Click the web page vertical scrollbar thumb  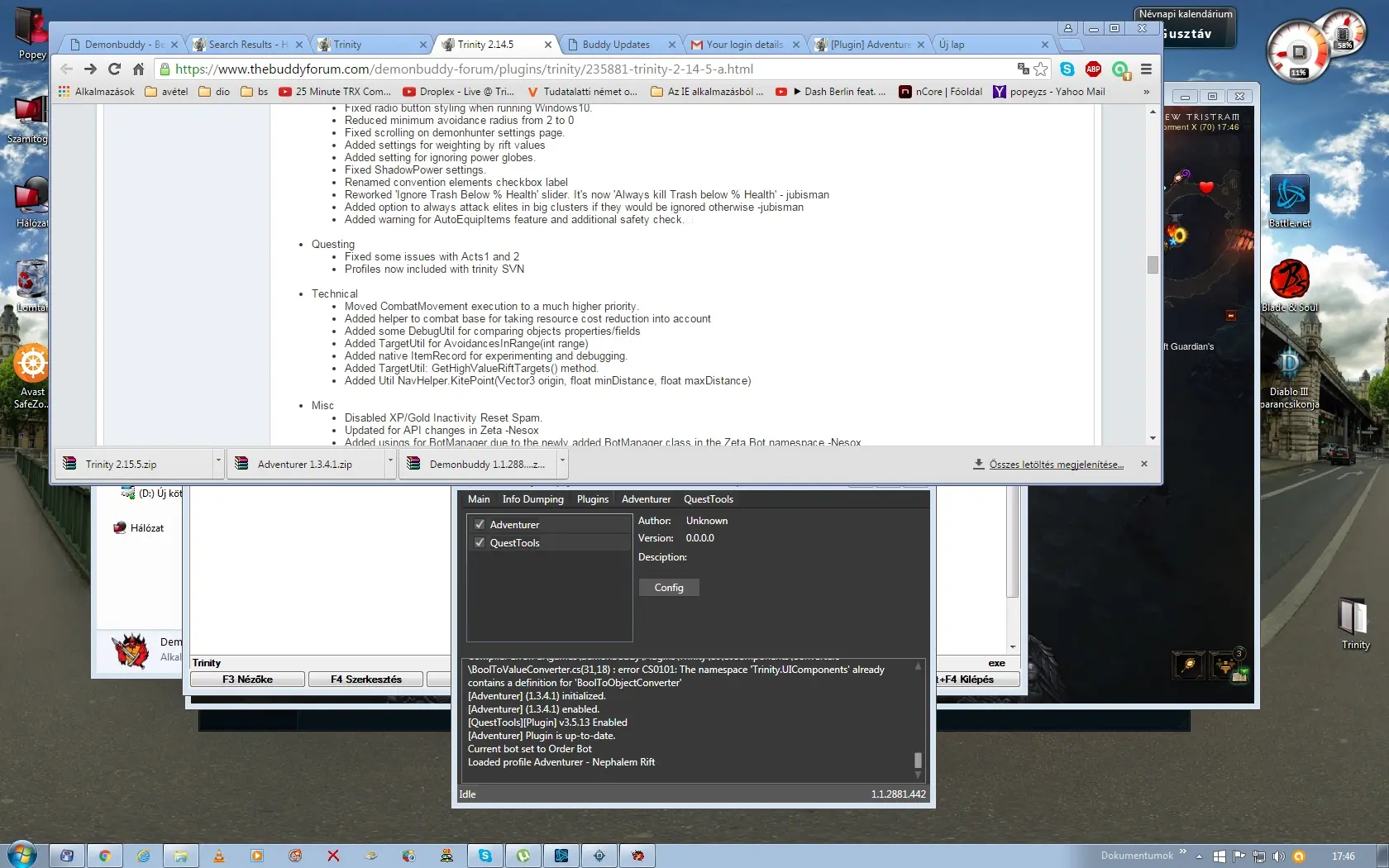coord(1153,265)
